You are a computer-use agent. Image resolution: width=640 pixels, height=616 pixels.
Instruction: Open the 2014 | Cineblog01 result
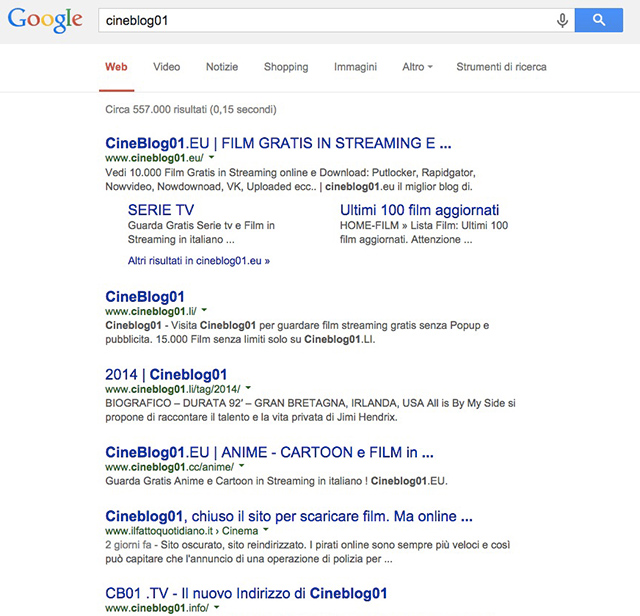[x=166, y=375]
